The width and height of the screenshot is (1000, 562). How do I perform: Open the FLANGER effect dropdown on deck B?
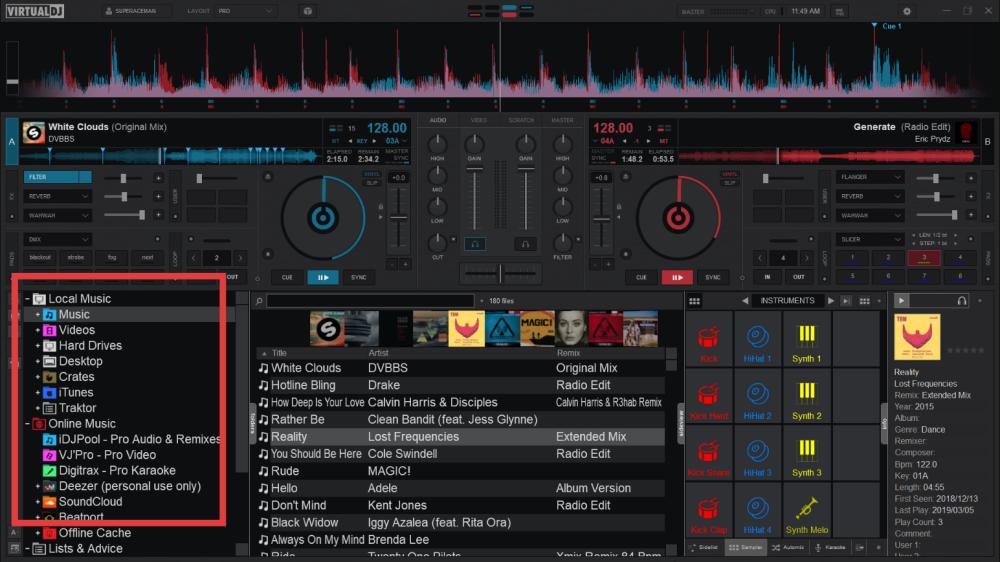[x=870, y=177]
